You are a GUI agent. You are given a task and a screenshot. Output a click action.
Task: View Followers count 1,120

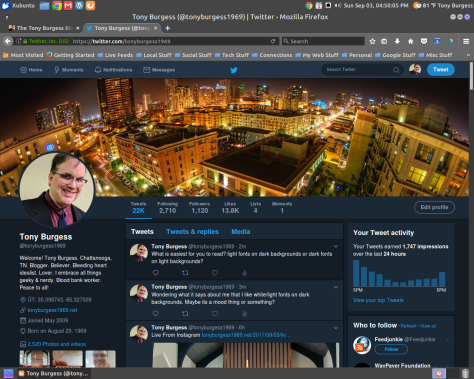coord(200,208)
